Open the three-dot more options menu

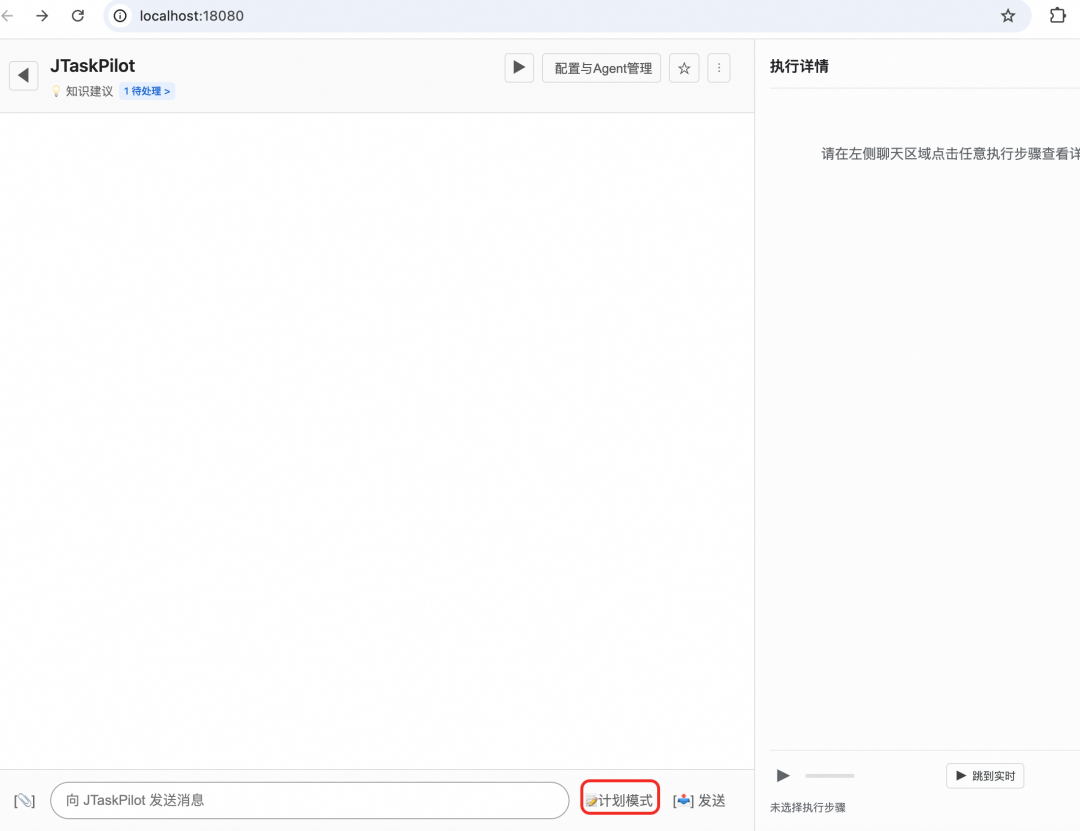(x=719, y=68)
